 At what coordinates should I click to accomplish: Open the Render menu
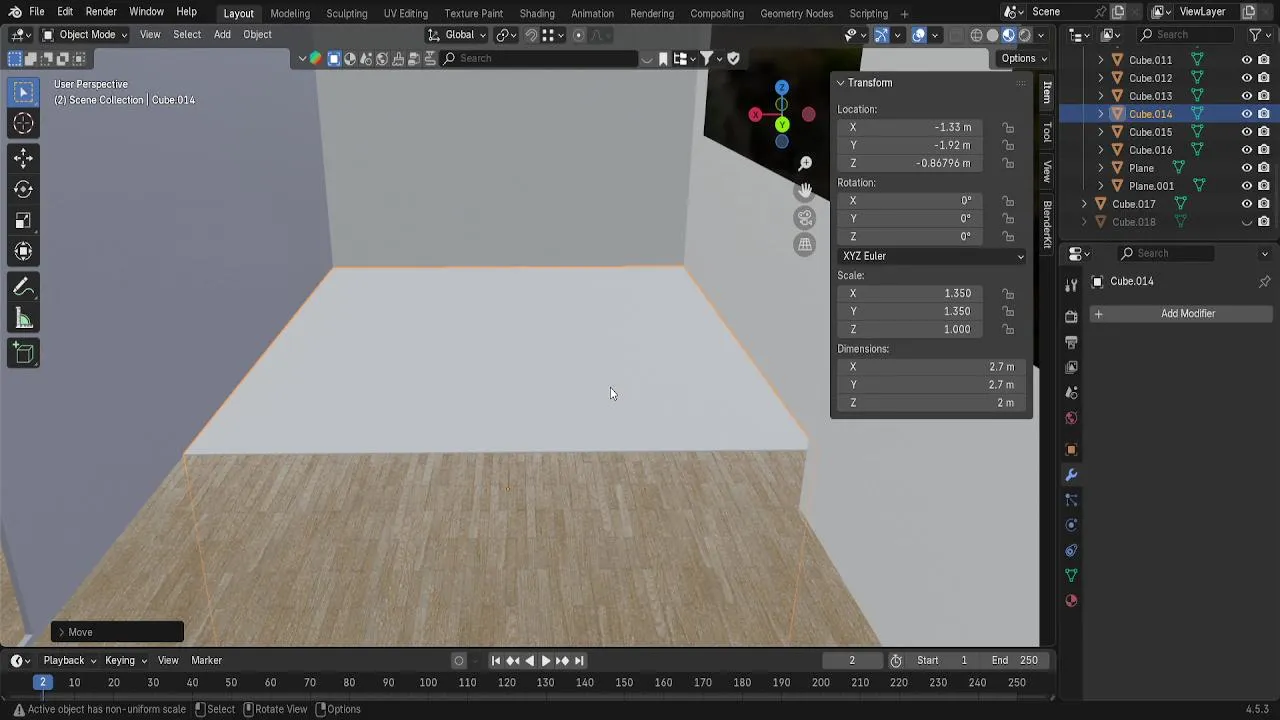101,12
